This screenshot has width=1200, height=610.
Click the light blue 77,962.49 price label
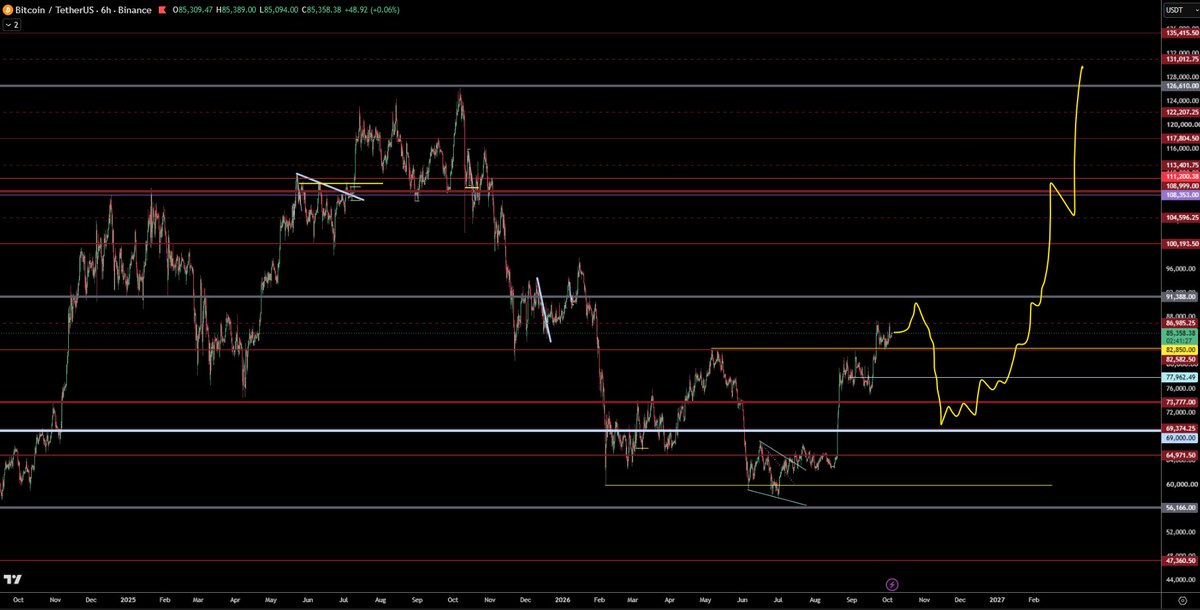(x=1181, y=377)
